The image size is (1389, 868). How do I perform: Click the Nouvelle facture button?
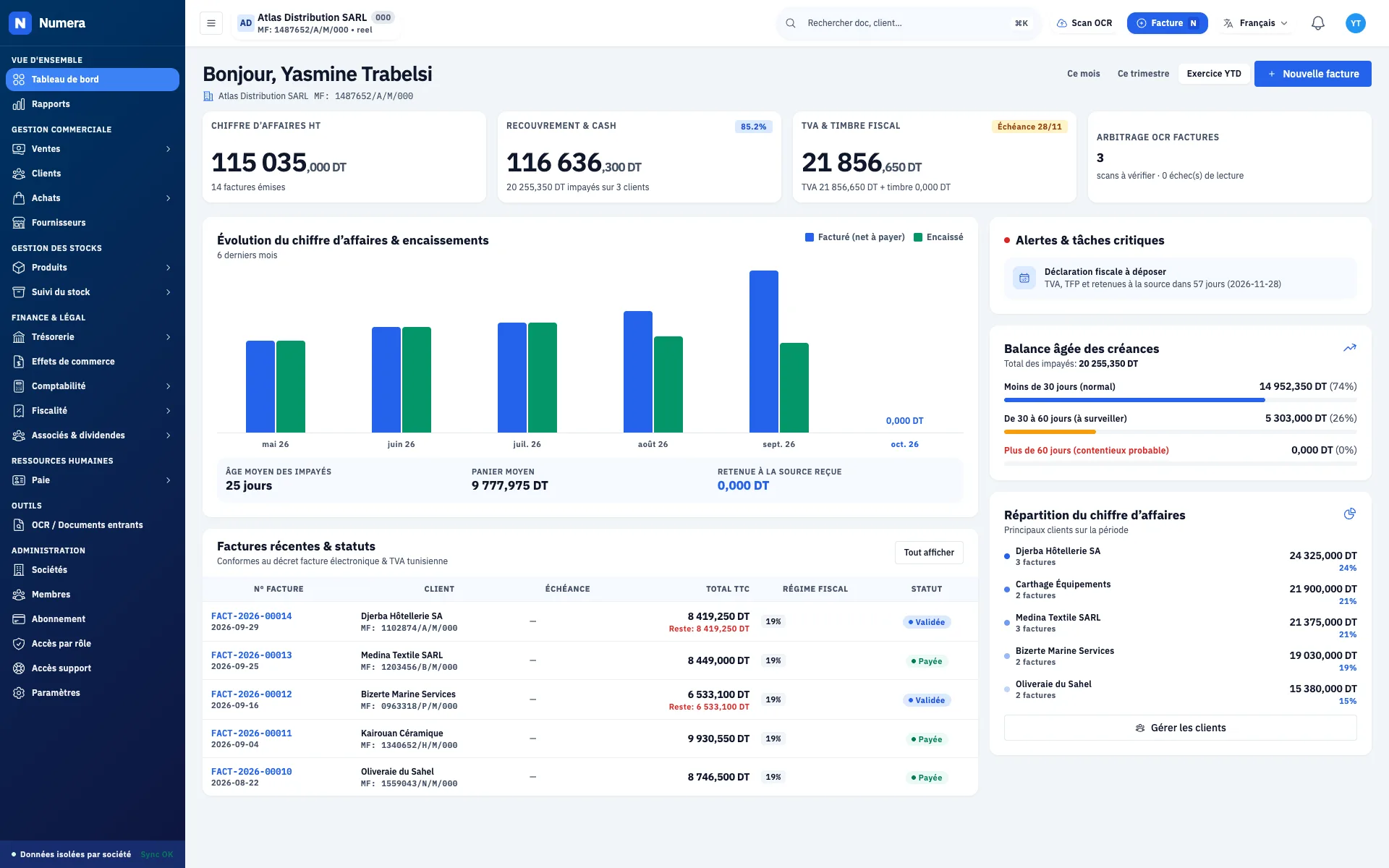(1312, 74)
